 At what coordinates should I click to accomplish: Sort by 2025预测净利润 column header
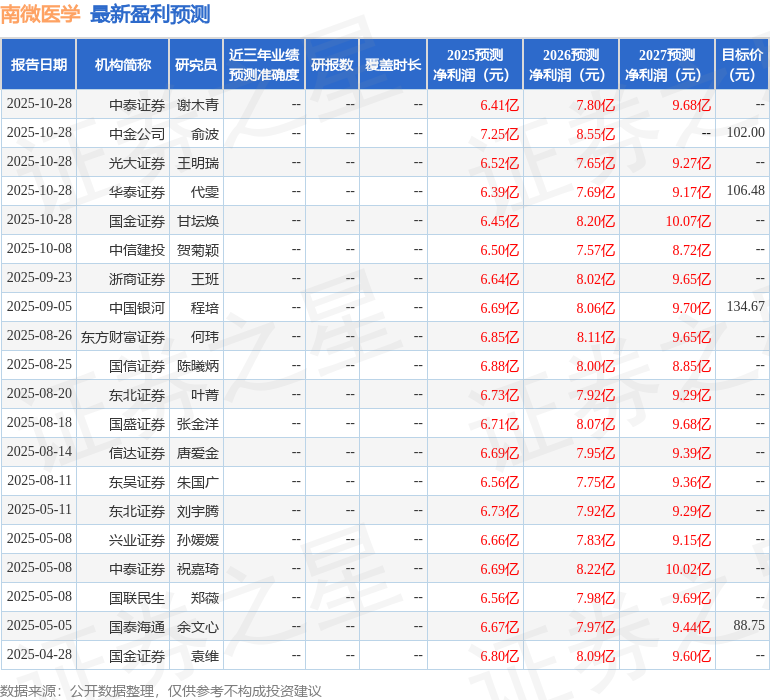[475, 65]
